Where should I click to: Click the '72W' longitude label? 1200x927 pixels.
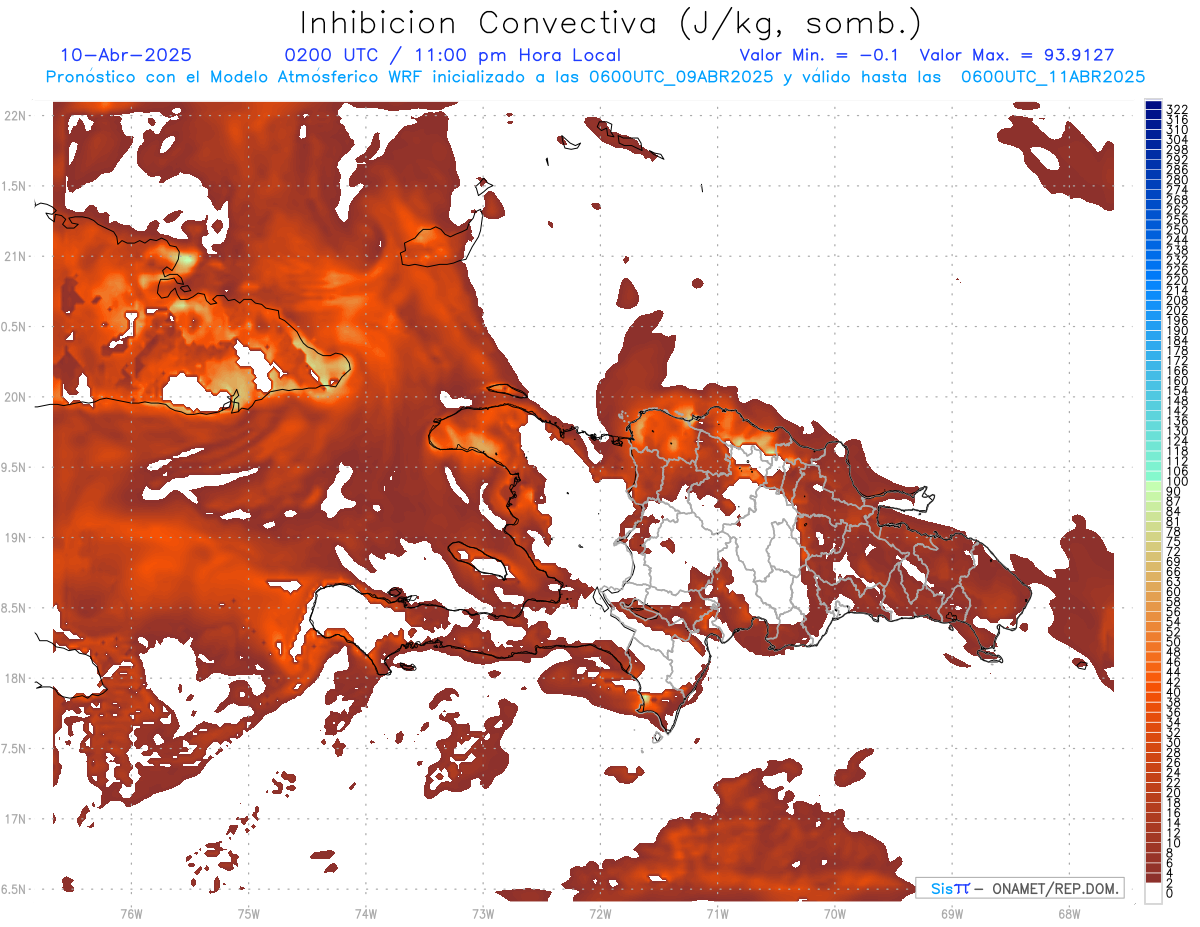pyautogui.click(x=600, y=913)
